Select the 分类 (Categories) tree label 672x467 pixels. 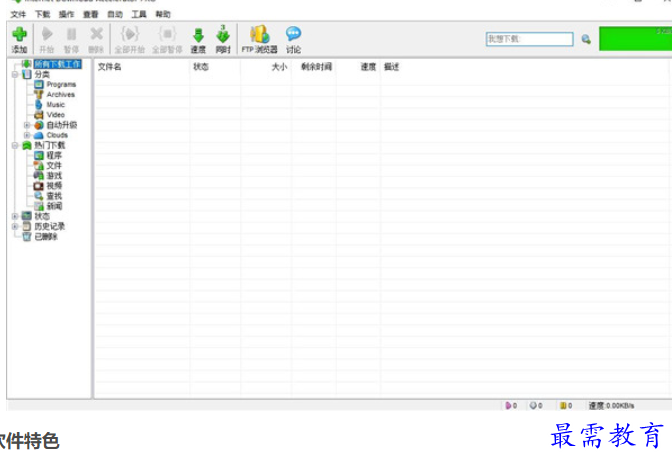pyautogui.click(x=42, y=75)
